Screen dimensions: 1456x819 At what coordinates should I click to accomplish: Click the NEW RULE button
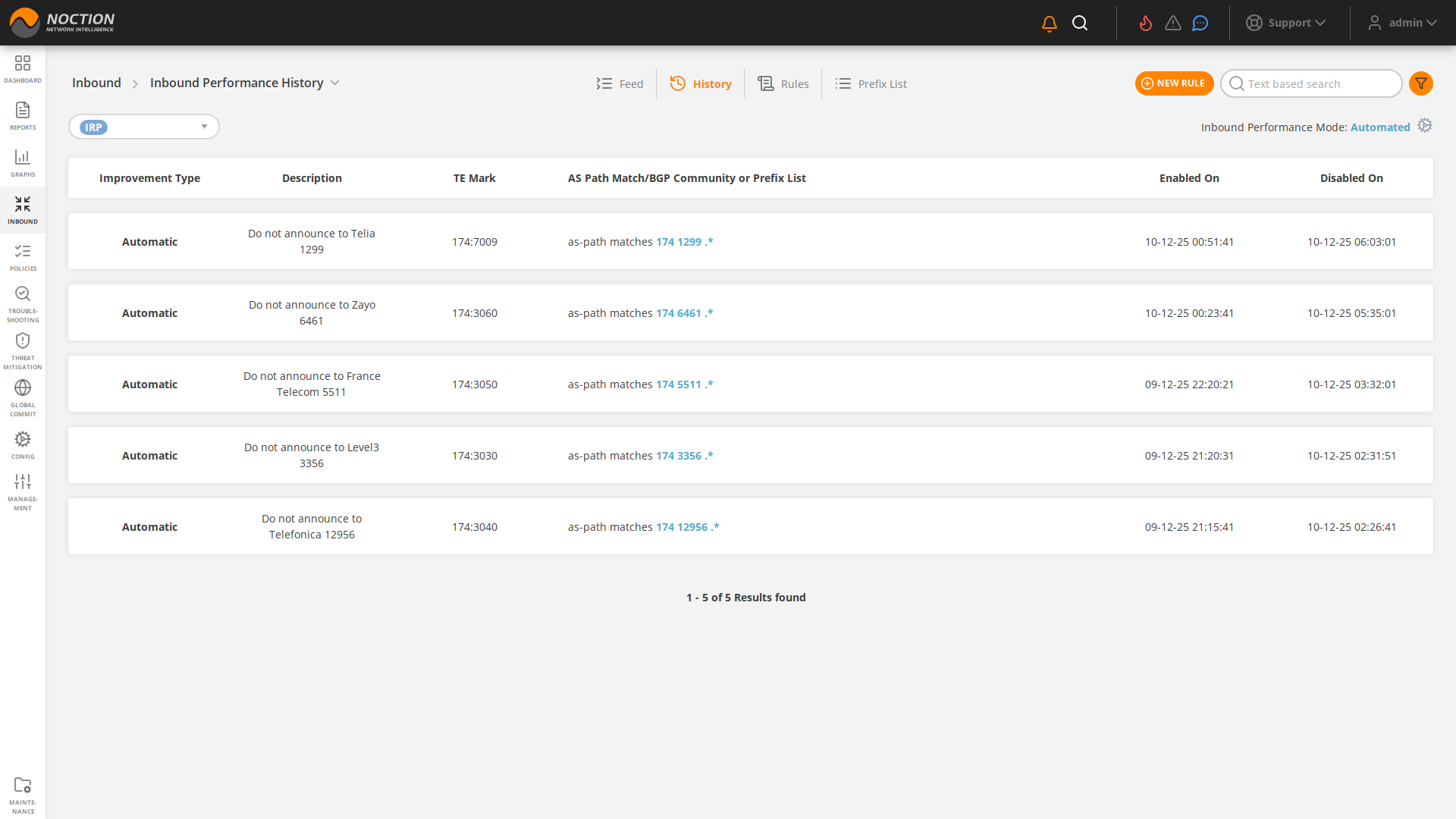click(1174, 83)
